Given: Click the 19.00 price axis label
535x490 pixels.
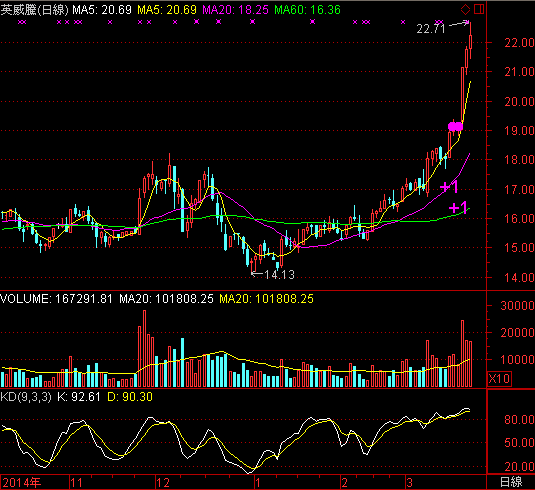Looking at the screenshot, I should [x=519, y=131].
